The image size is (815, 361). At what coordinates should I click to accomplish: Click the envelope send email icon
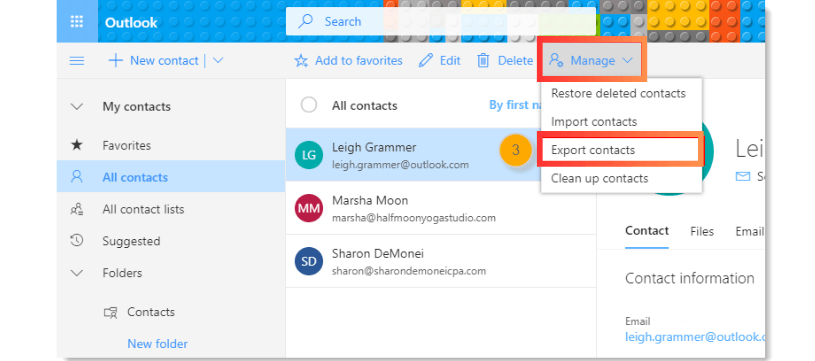point(743,177)
